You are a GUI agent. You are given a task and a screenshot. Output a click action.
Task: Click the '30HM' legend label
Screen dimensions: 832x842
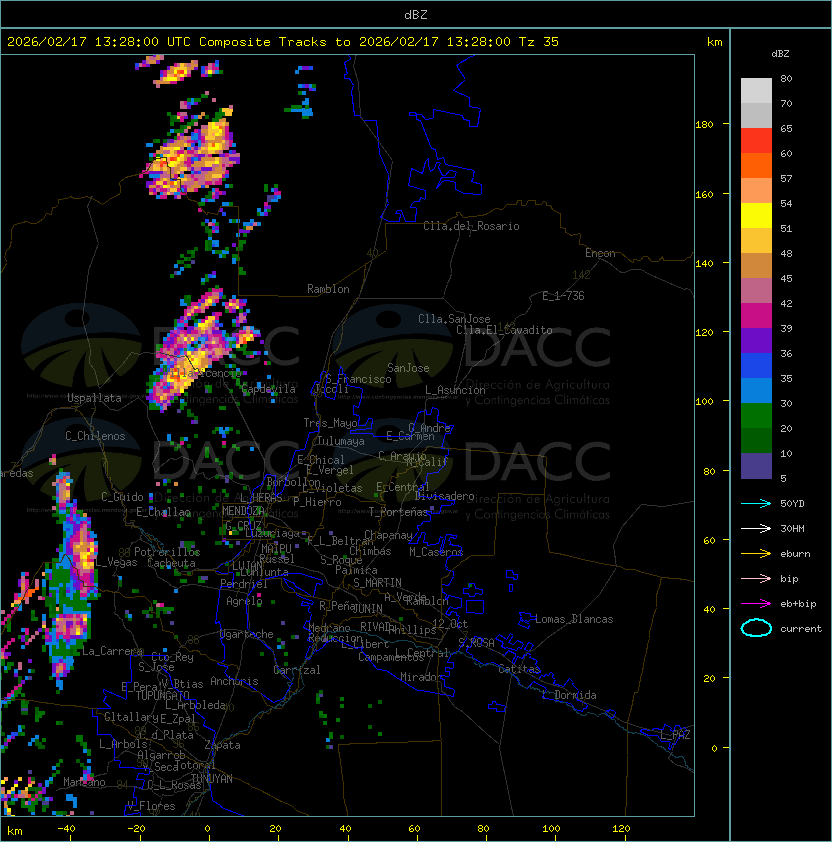(792, 528)
